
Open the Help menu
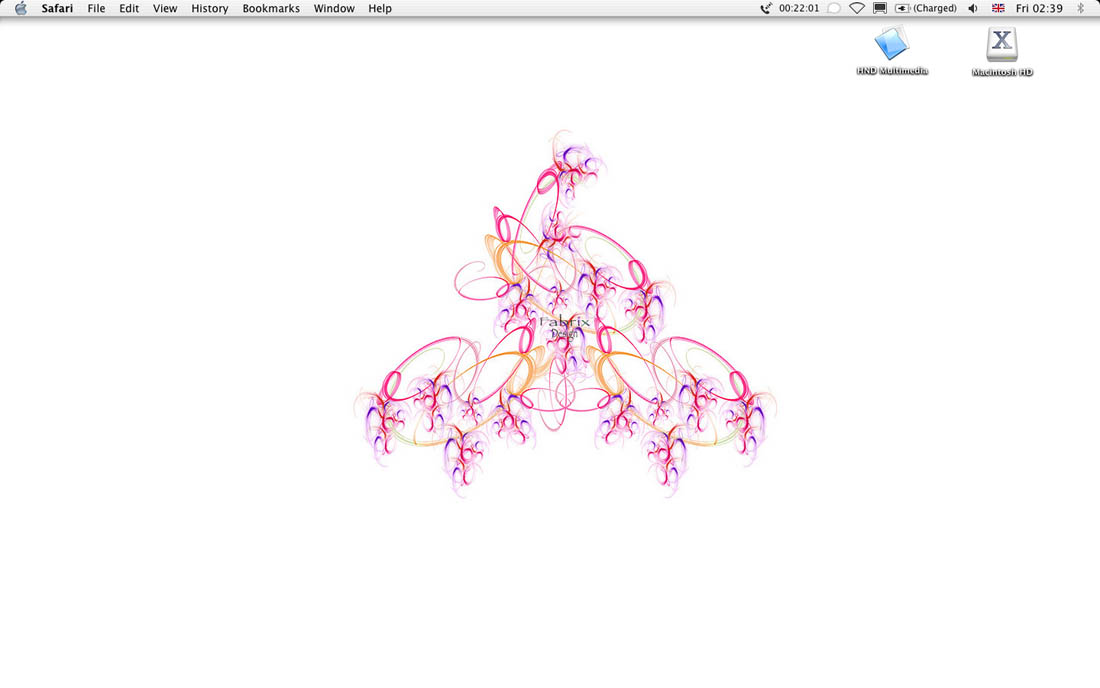point(380,8)
